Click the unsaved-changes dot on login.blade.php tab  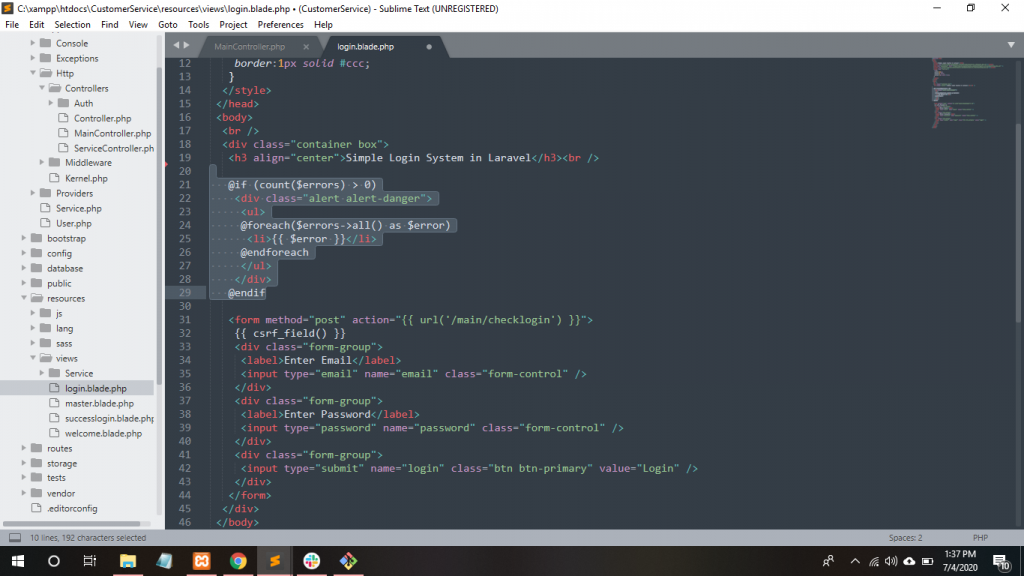pyautogui.click(x=429, y=47)
